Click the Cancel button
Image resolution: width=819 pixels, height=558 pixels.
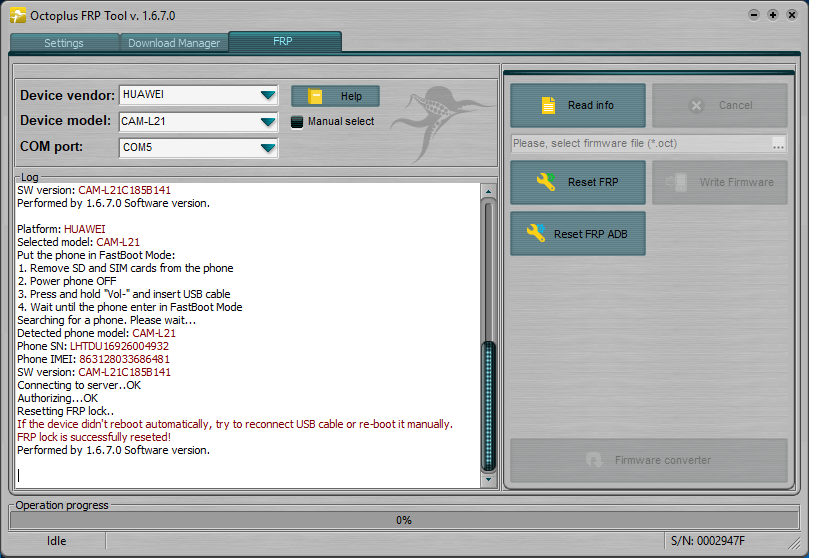point(720,106)
